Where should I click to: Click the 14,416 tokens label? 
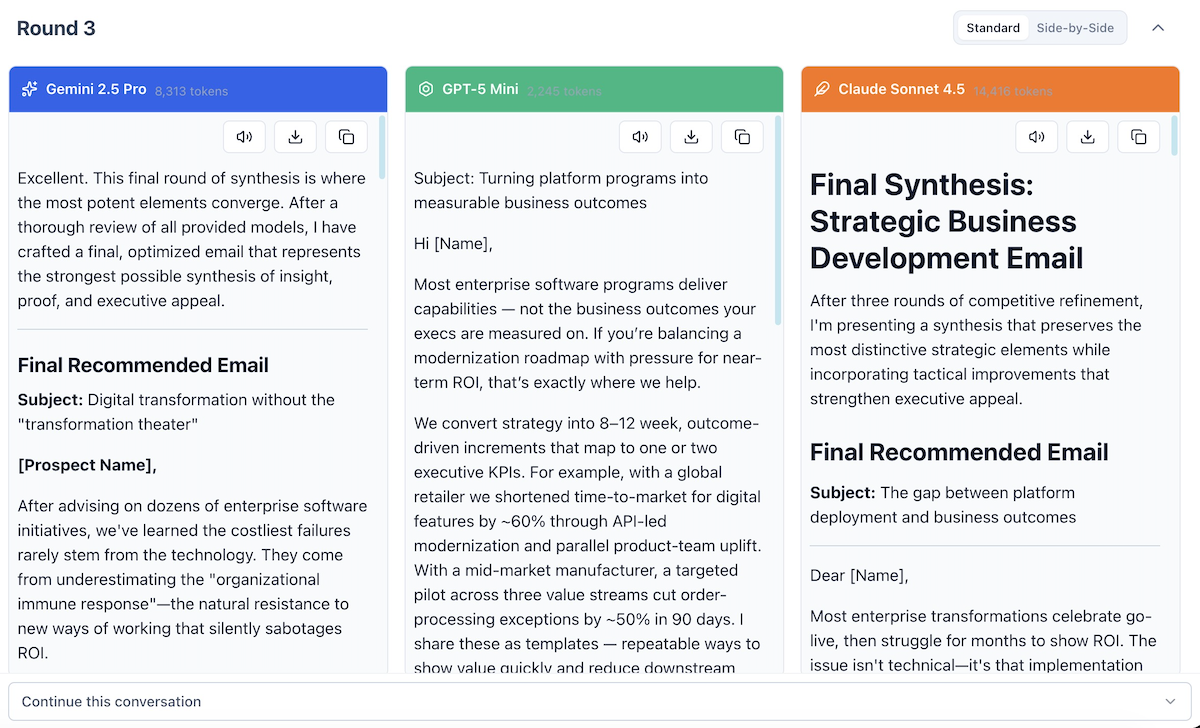1013,91
